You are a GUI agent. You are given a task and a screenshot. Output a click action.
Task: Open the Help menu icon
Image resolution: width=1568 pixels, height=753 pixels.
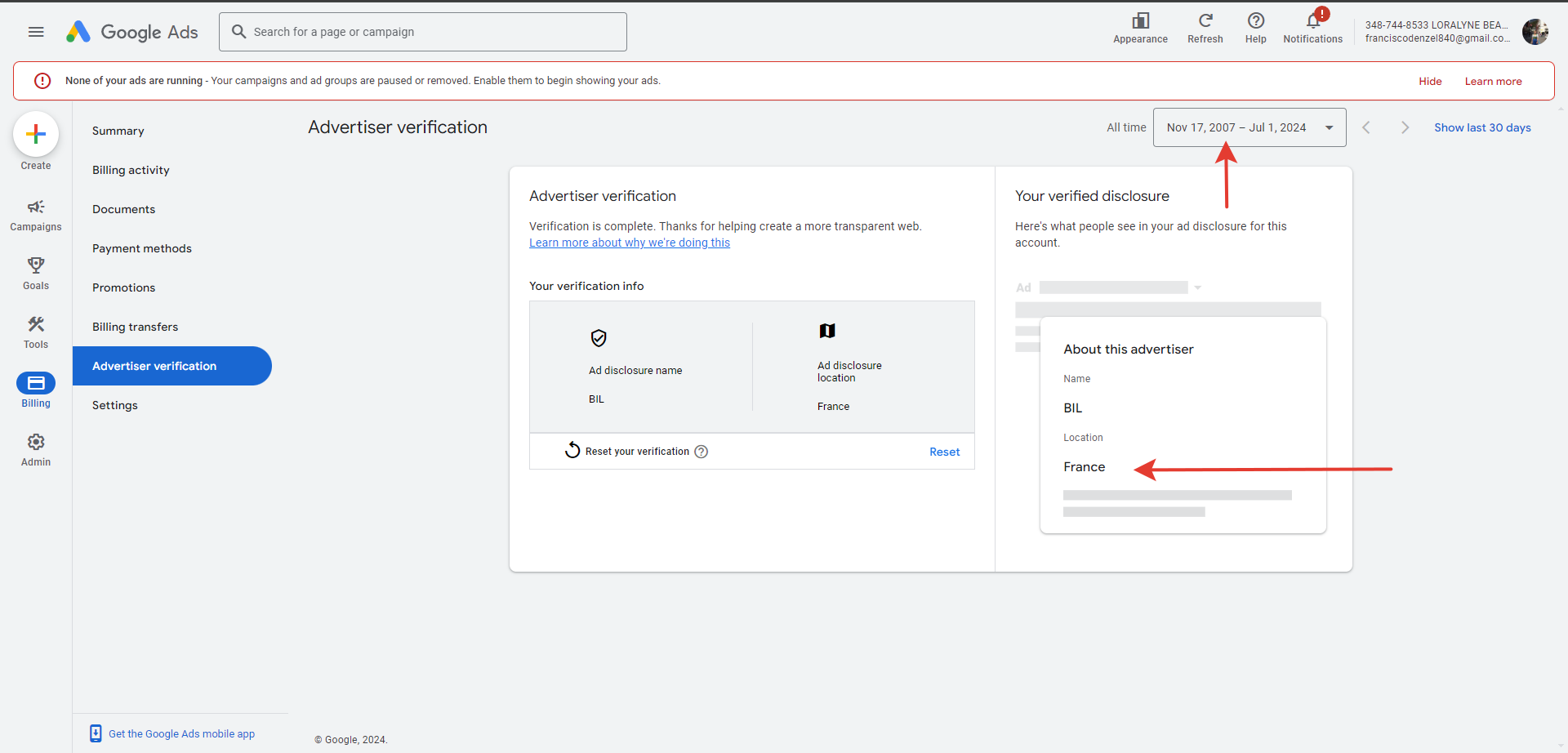point(1256,20)
